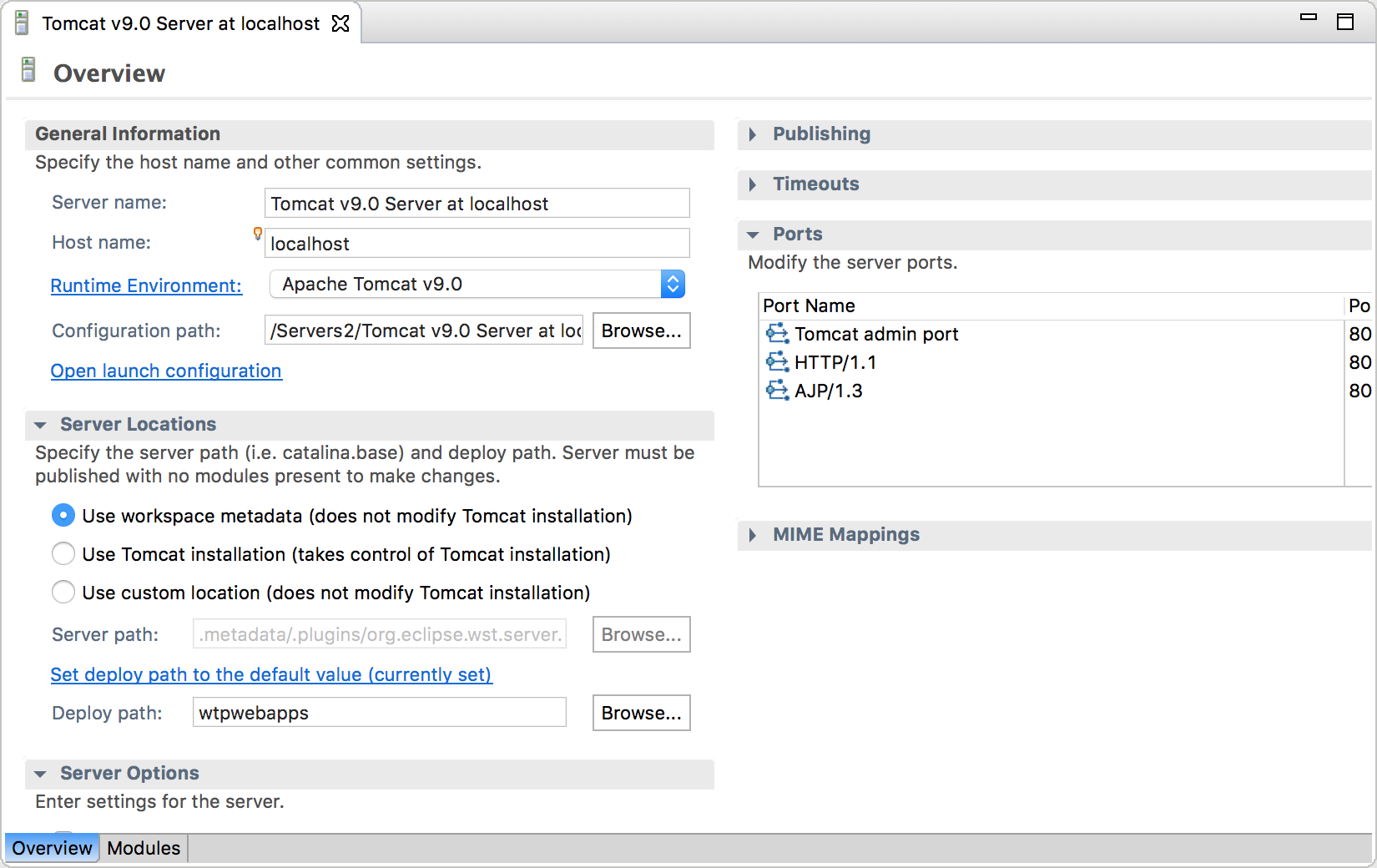
Task: Select the Tomcat v9.0 Server editor tab title
Action: pyautogui.click(x=181, y=23)
